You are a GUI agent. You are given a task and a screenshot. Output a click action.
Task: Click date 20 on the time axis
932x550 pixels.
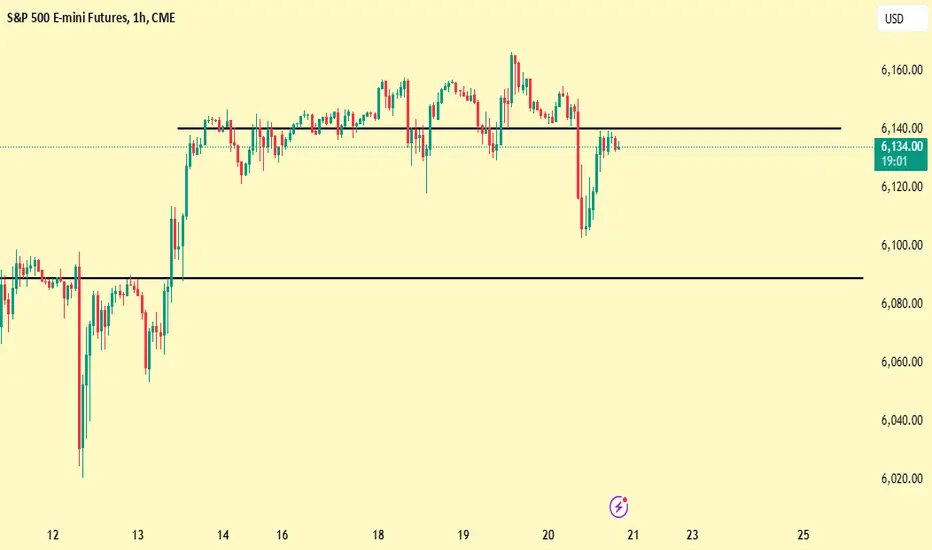(548, 535)
